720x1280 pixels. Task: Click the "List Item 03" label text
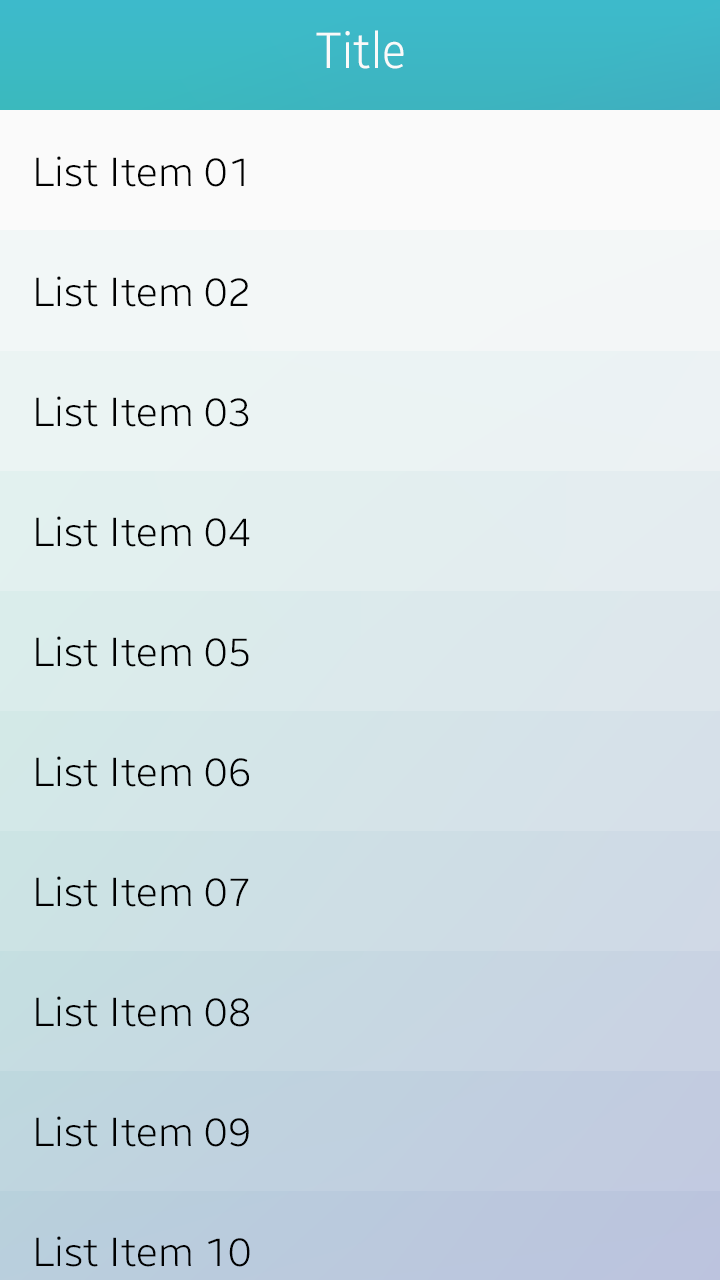(141, 412)
